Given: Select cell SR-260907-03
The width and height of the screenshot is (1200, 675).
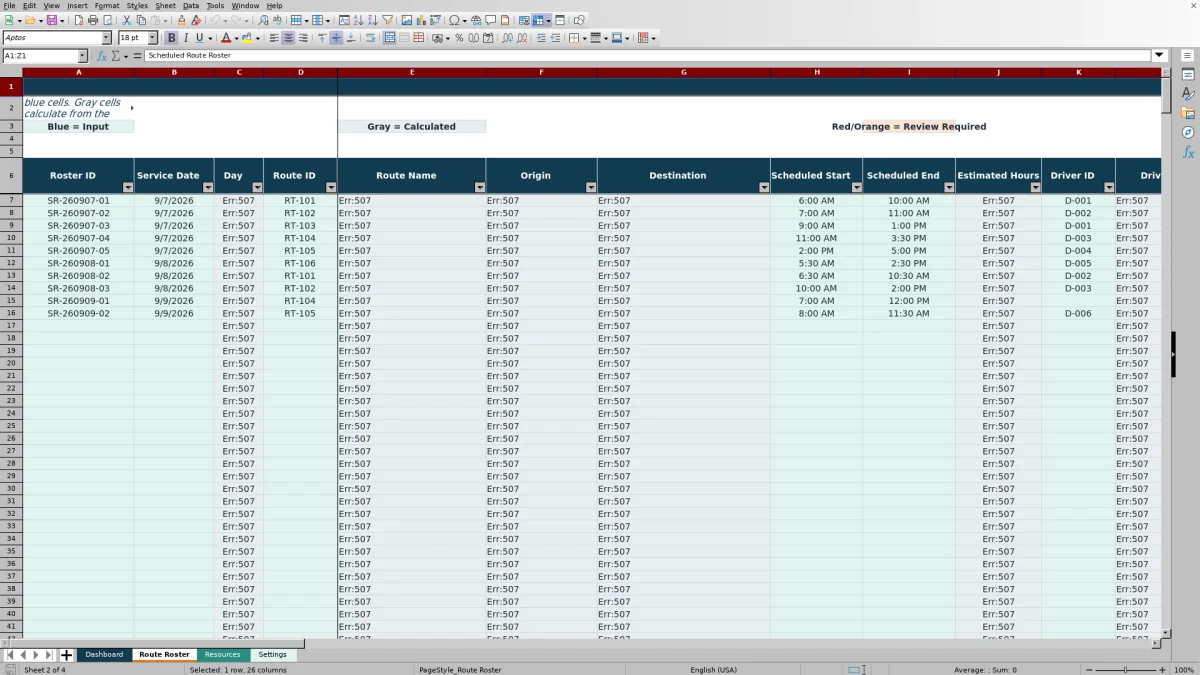Looking at the screenshot, I should (78, 226).
